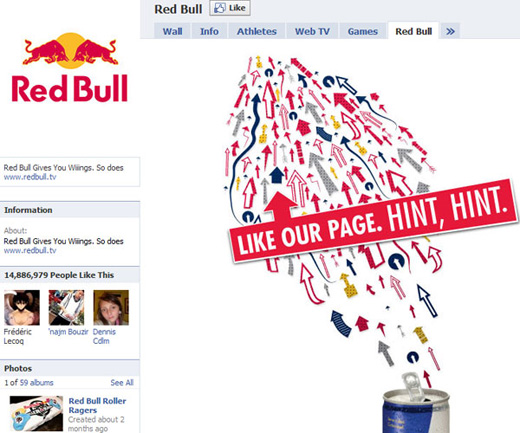This screenshot has width=520, height=433.
Task: Go to the Games tab
Action: [363, 31]
